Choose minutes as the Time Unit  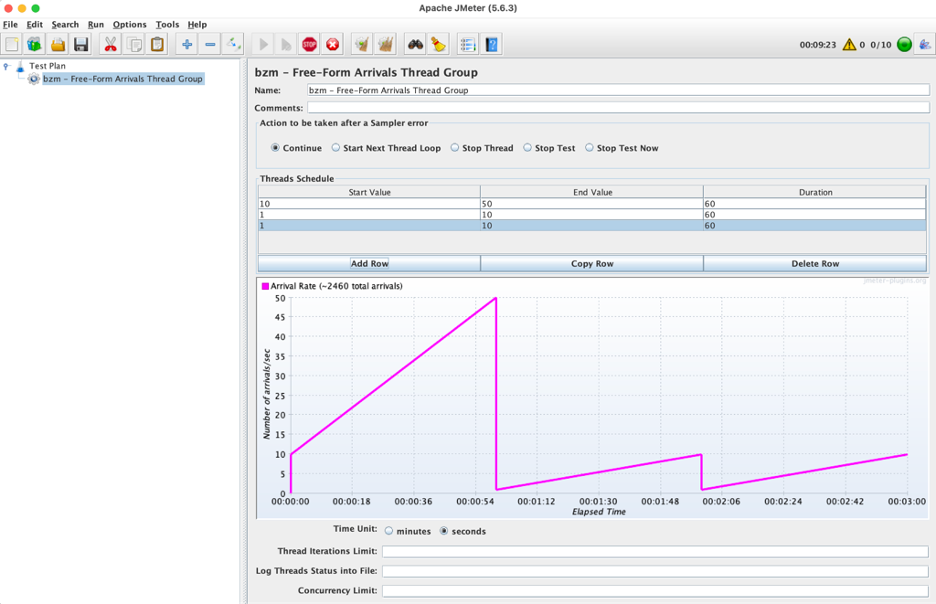tap(389, 531)
